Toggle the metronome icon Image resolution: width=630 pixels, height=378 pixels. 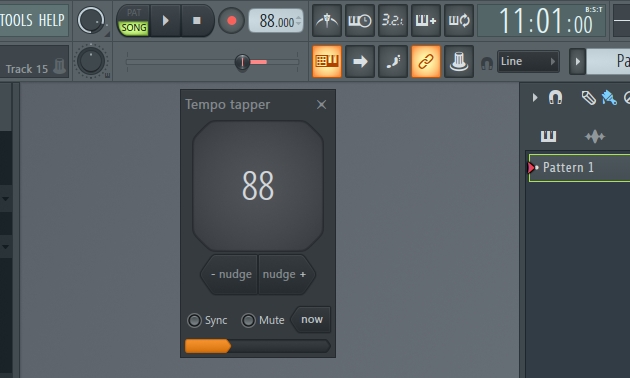(x=327, y=20)
